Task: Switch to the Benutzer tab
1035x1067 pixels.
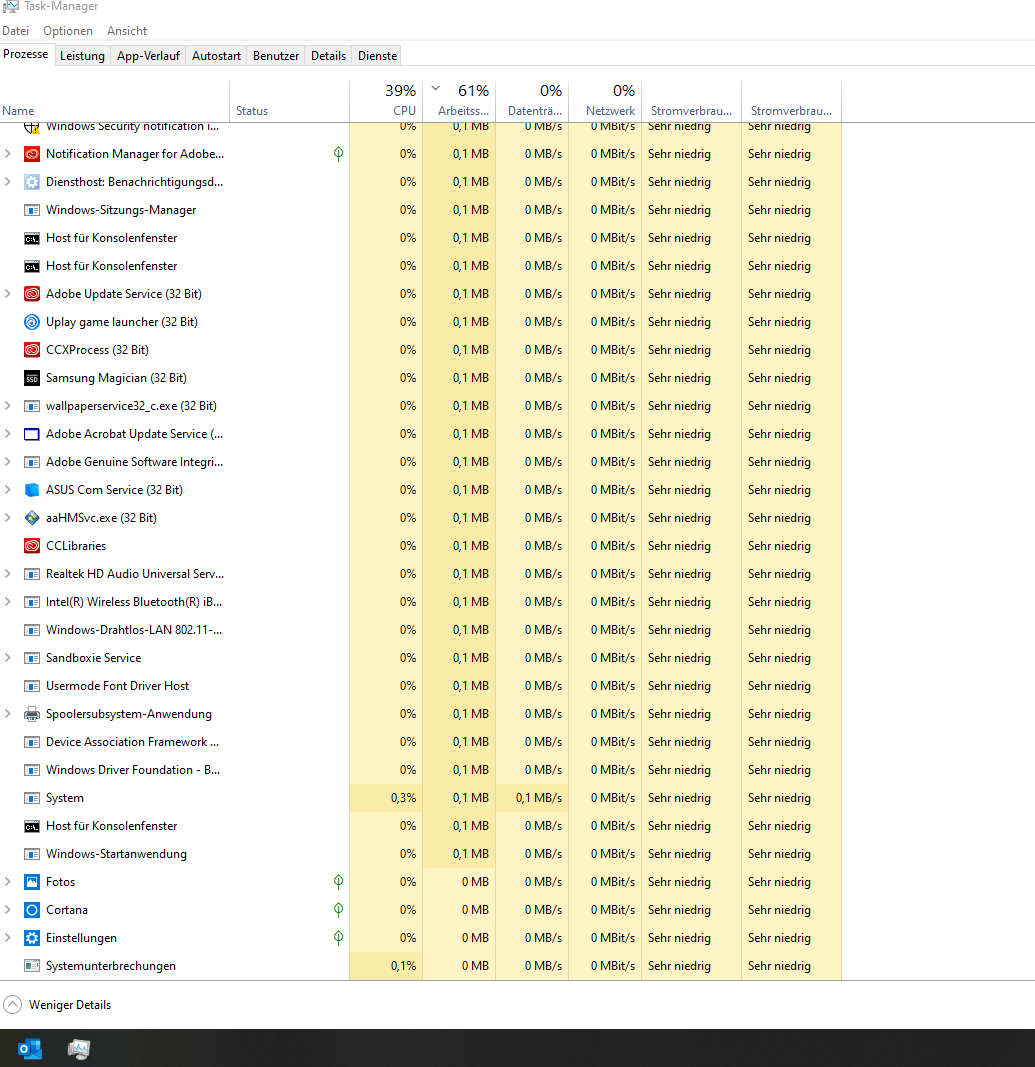Action: click(276, 56)
